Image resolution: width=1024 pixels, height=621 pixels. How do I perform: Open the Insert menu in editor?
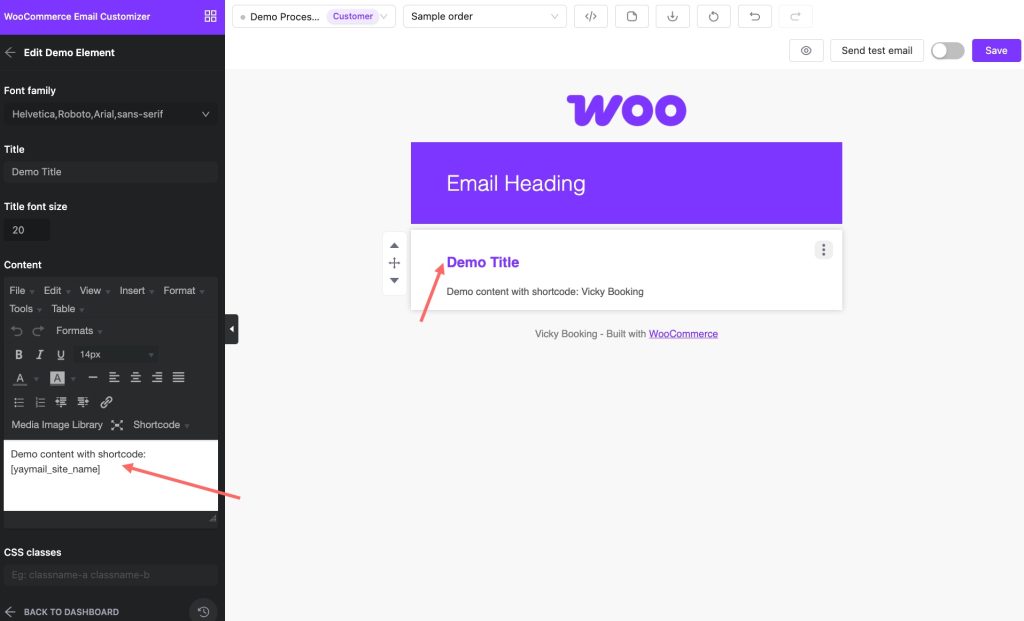coord(136,291)
